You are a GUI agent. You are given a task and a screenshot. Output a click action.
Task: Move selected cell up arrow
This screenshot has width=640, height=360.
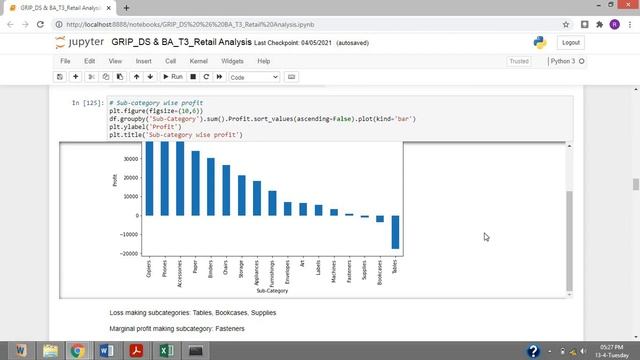click(136, 77)
